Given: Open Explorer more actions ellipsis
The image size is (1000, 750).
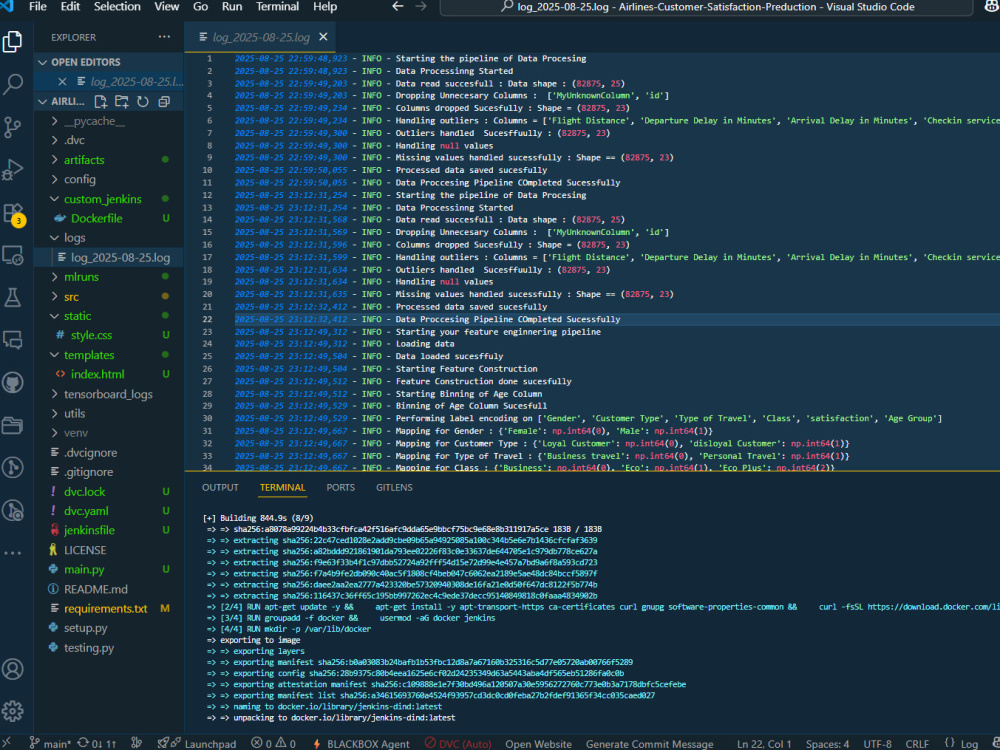Looking at the screenshot, I should [x=165, y=37].
